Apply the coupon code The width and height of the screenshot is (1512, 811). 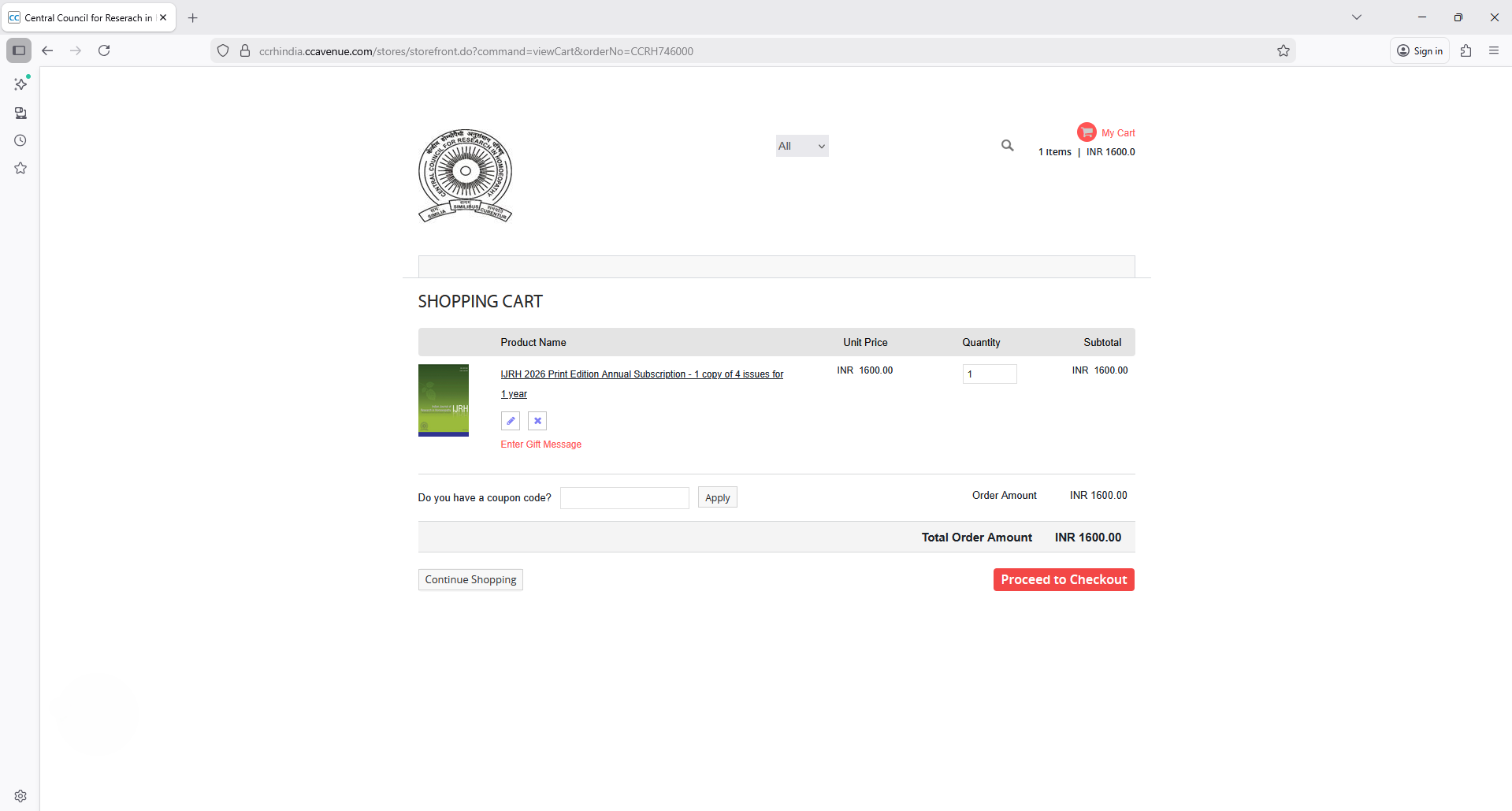pyautogui.click(x=717, y=498)
